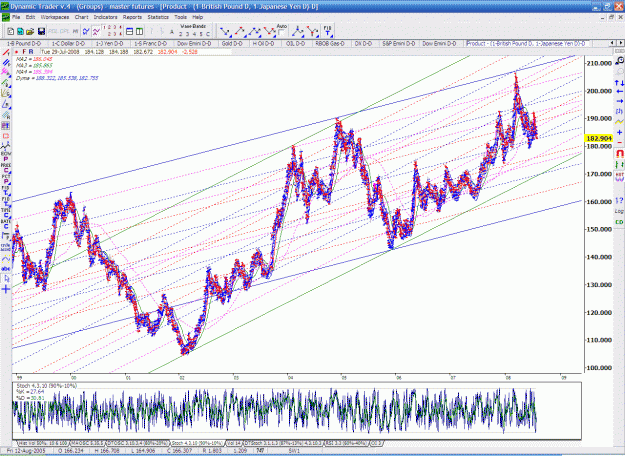Screen dimensions: 625x456
Task: Select the FIB time tool
Action: click(x=327, y=31)
